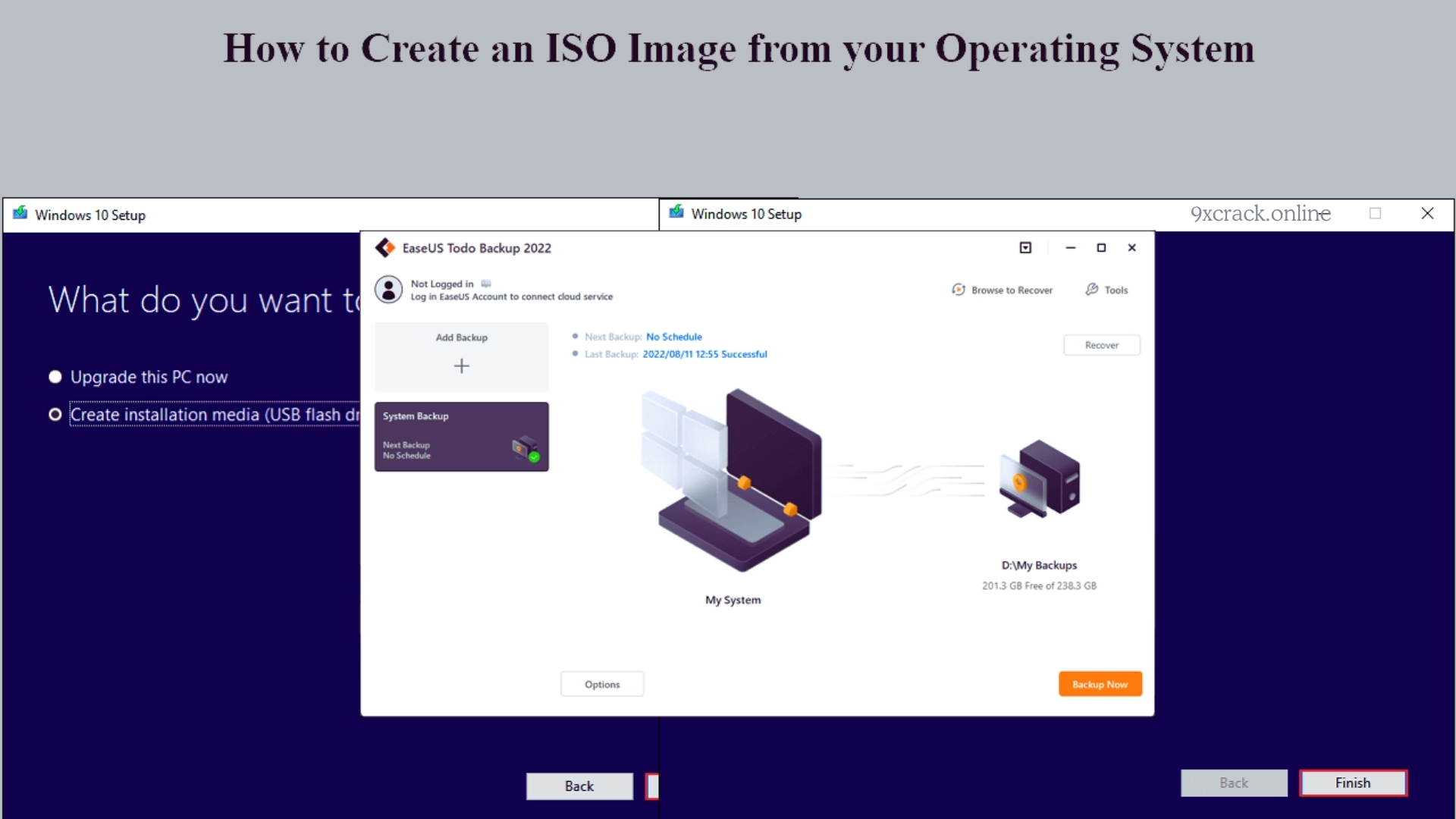Select the System Backup task card
The image size is (1456, 819).
click(461, 437)
